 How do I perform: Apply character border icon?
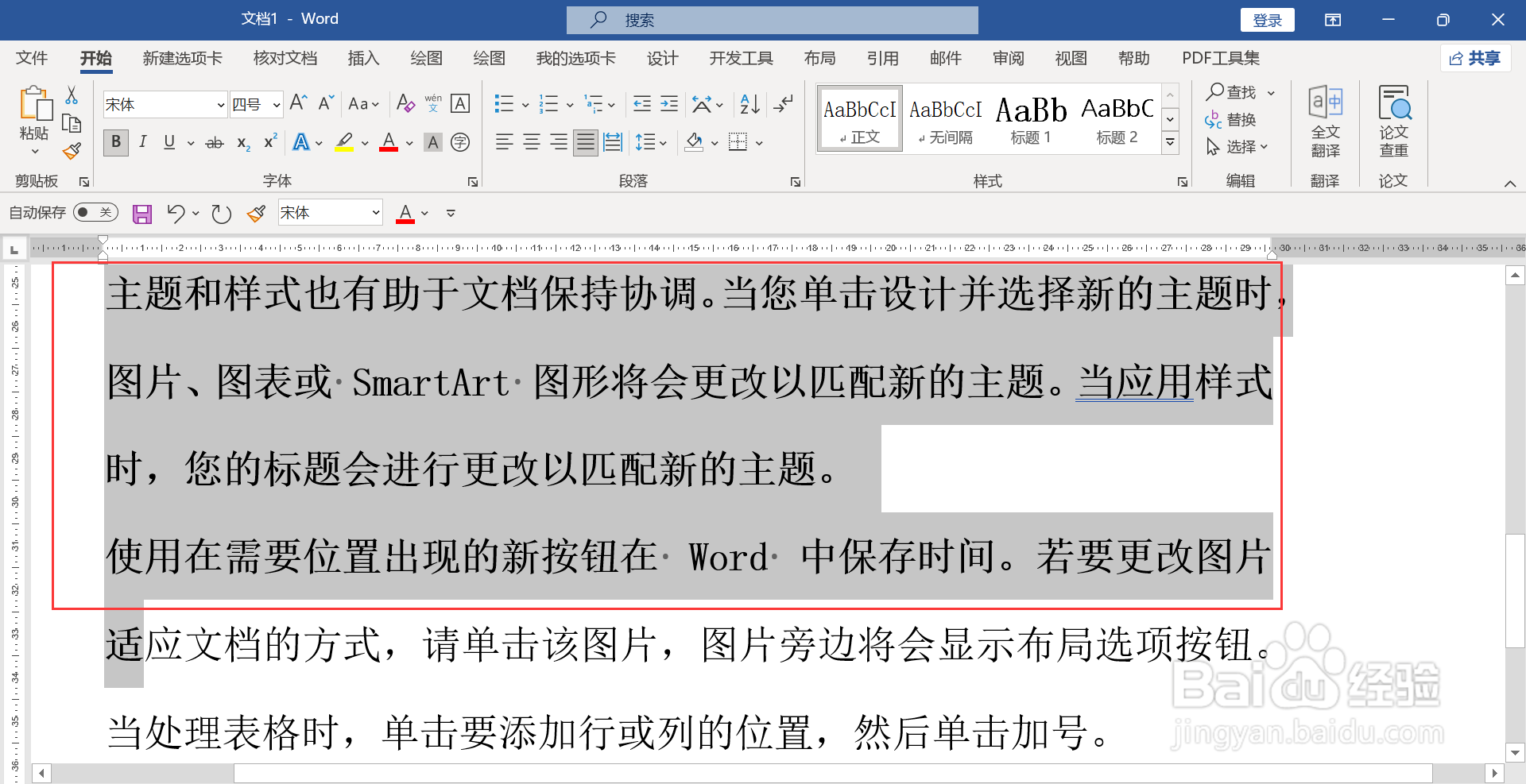(x=460, y=103)
